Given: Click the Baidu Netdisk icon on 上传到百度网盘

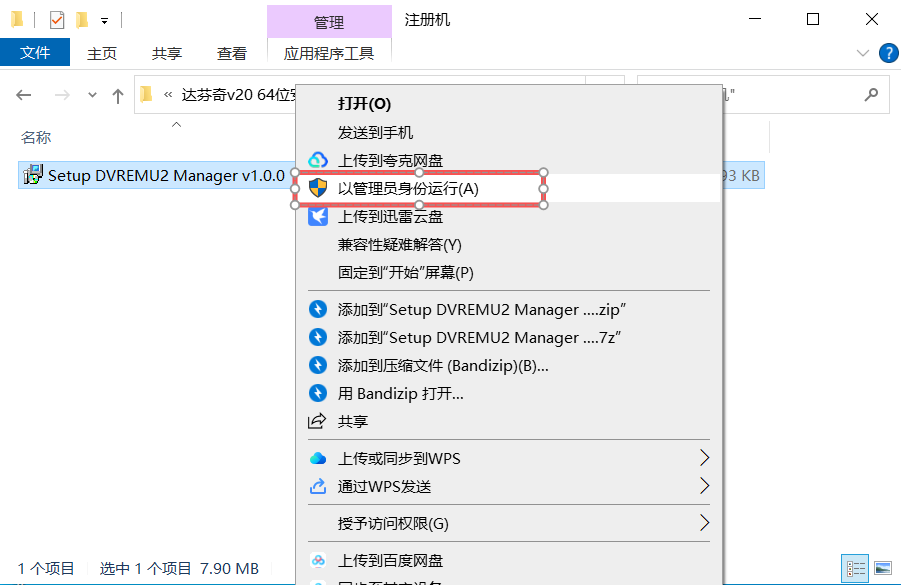Looking at the screenshot, I should [318, 561].
